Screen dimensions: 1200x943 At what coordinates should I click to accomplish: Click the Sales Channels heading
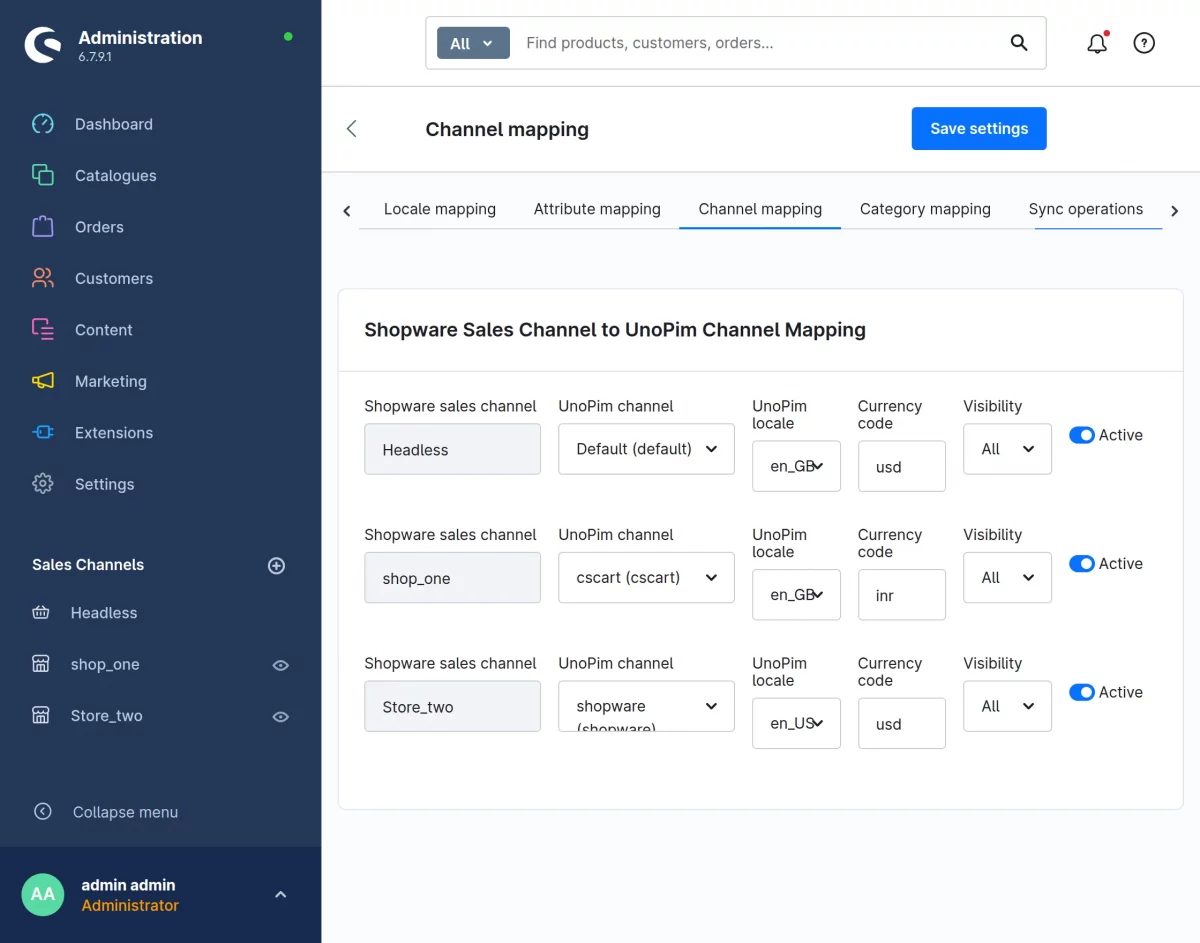click(88, 565)
